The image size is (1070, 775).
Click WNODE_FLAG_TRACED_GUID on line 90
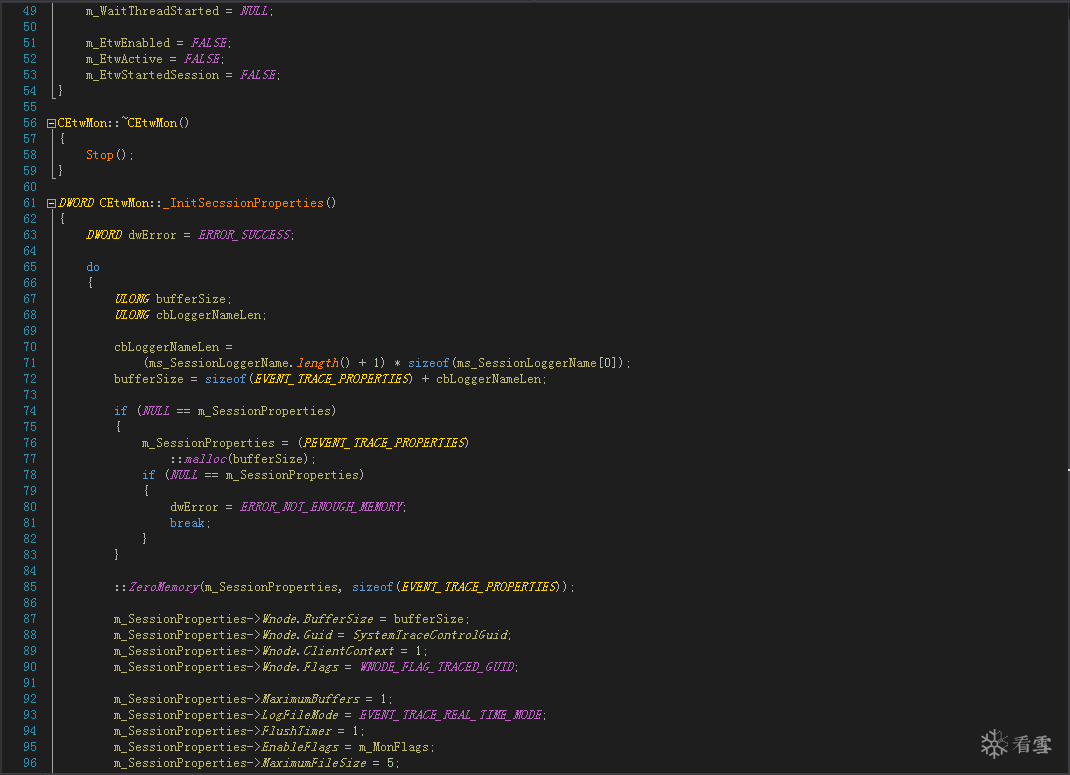pyautogui.click(x=437, y=667)
